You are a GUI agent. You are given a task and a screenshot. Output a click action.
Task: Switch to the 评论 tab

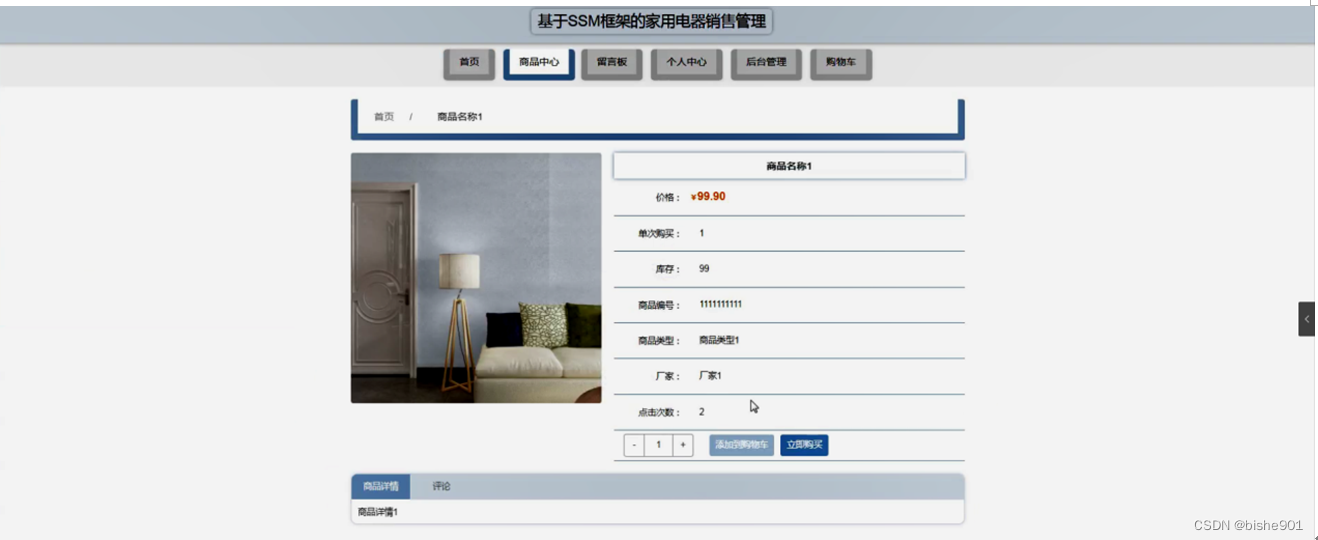(x=441, y=487)
